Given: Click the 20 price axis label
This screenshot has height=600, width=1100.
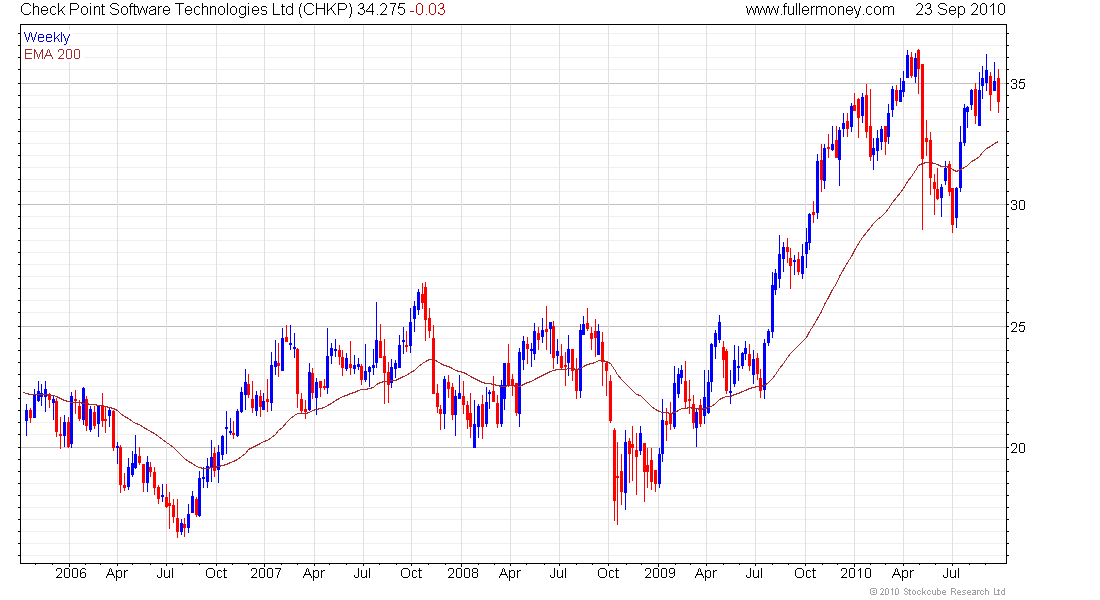Looking at the screenshot, I should pos(1017,448).
